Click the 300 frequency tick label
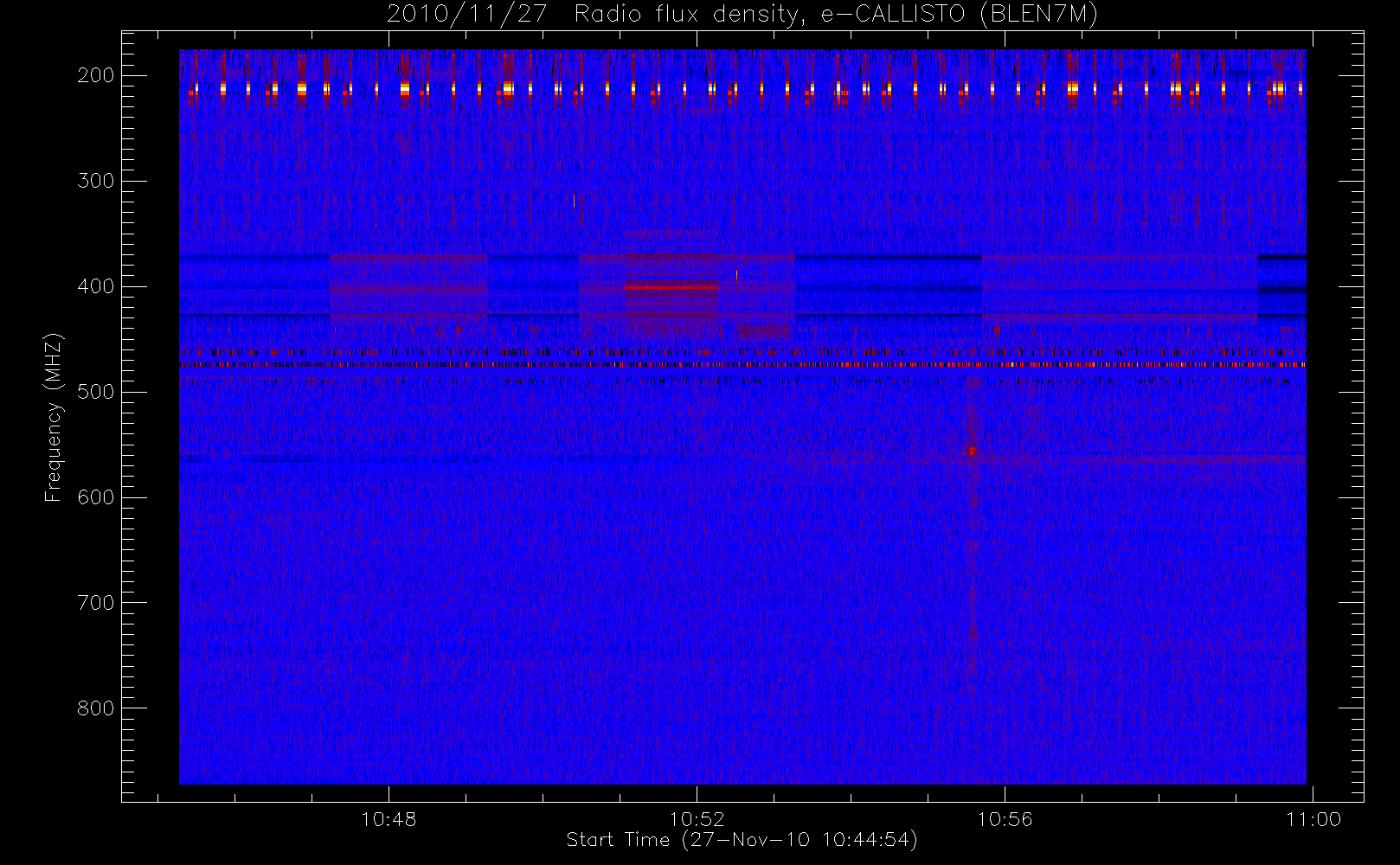Viewport: 1400px width, 865px height. point(96,181)
